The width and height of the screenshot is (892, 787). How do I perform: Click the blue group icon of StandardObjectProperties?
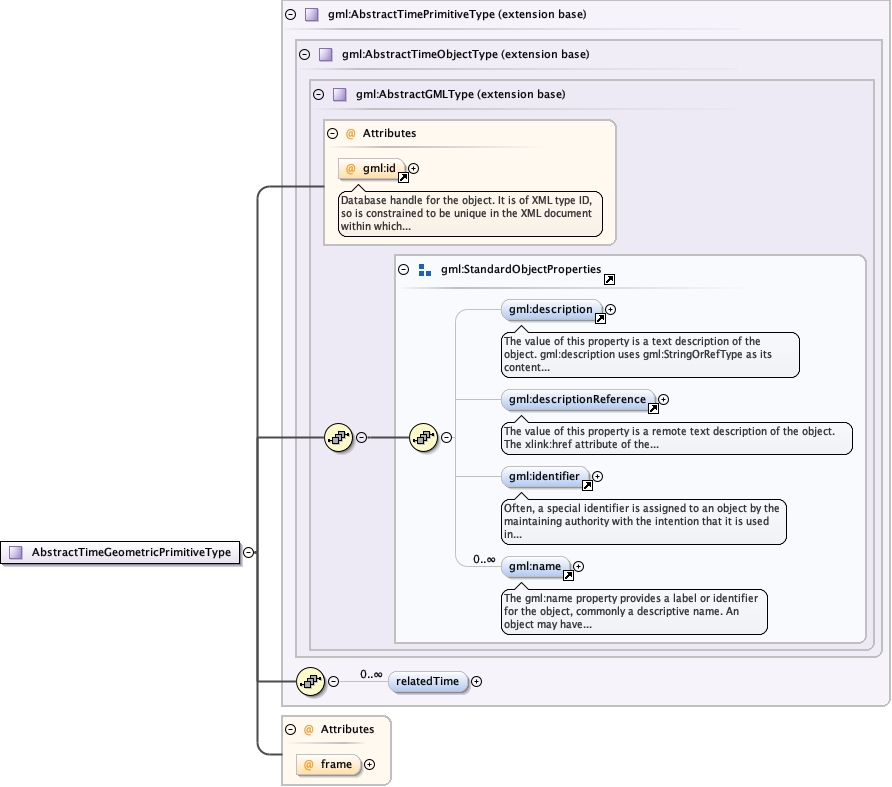[424, 270]
